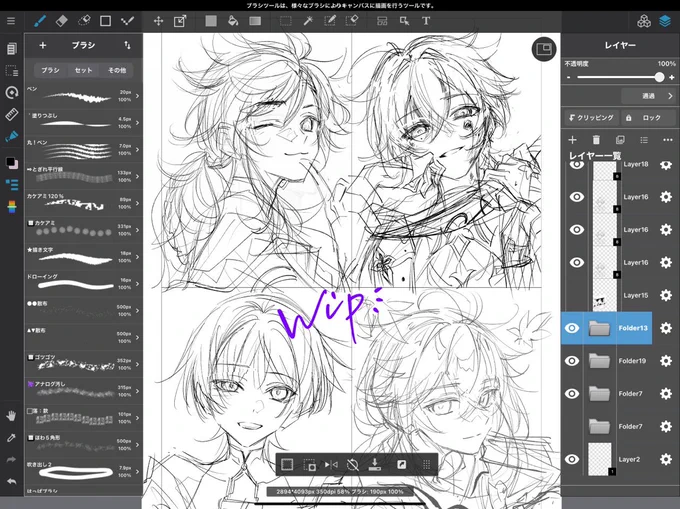Open the navigator window button on canvas
Image resolution: width=680 pixels, height=509 pixels.
pyautogui.click(x=544, y=49)
